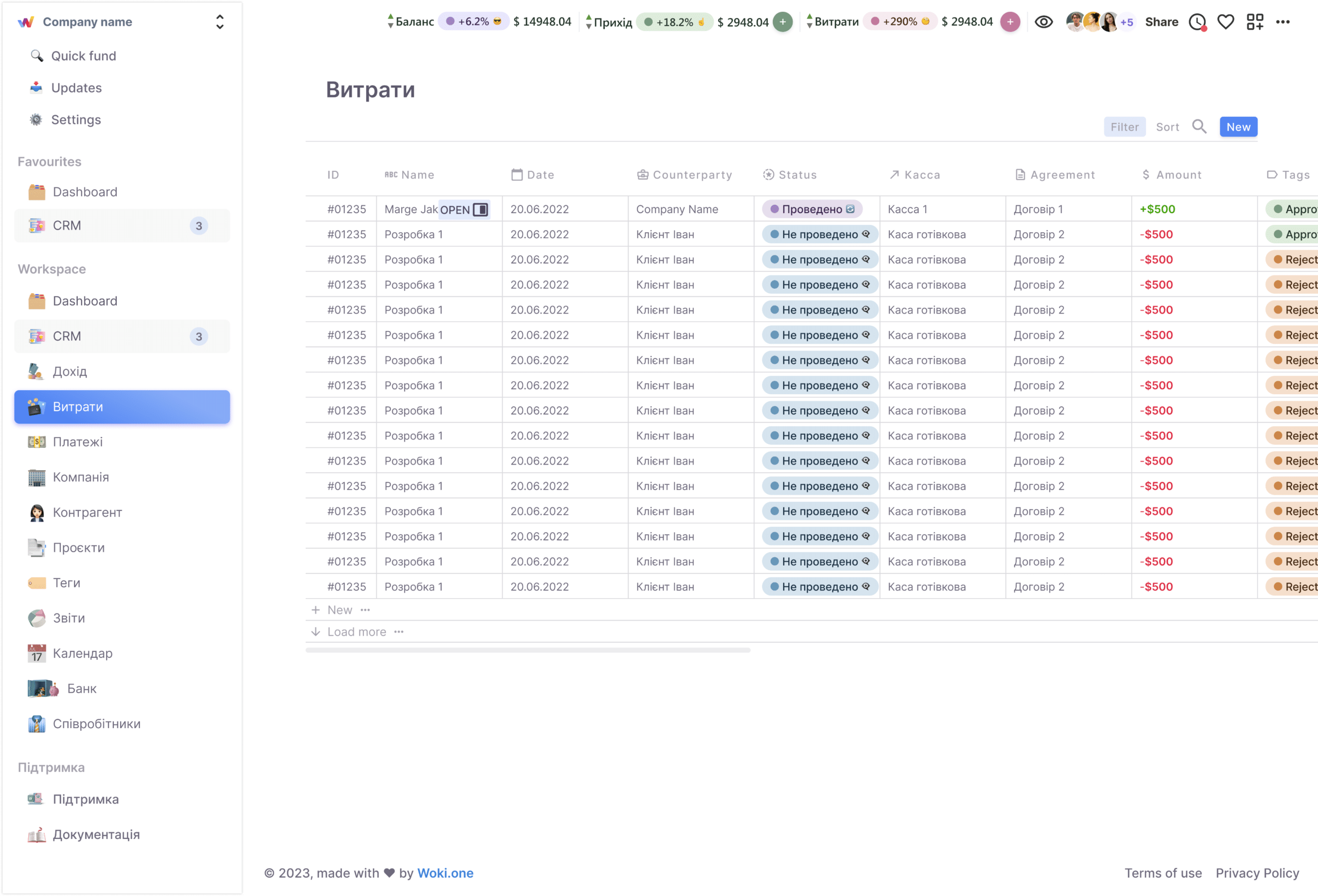Click the Status column header
This screenshot has height=896, width=1318.
(x=789, y=174)
